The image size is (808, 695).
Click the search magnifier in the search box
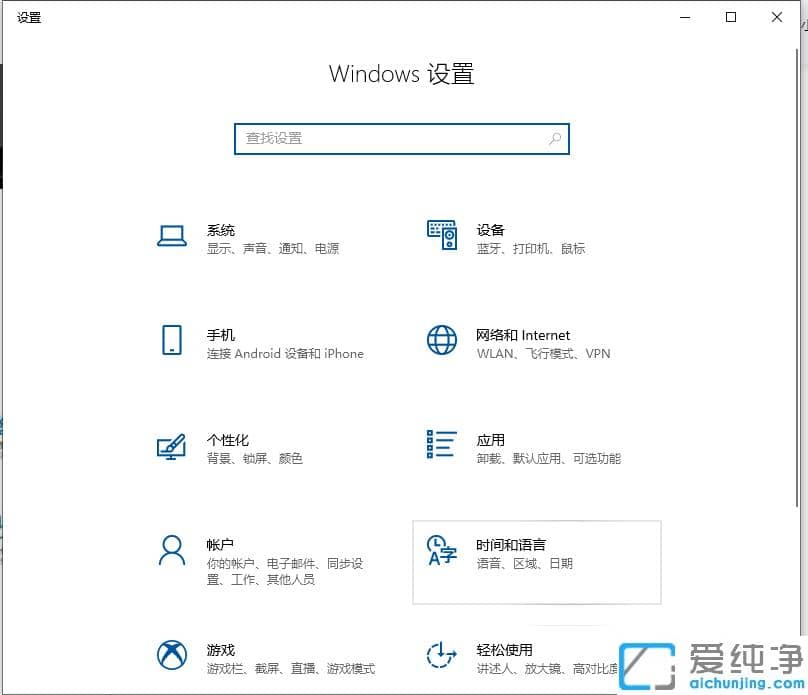pyautogui.click(x=554, y=139)
